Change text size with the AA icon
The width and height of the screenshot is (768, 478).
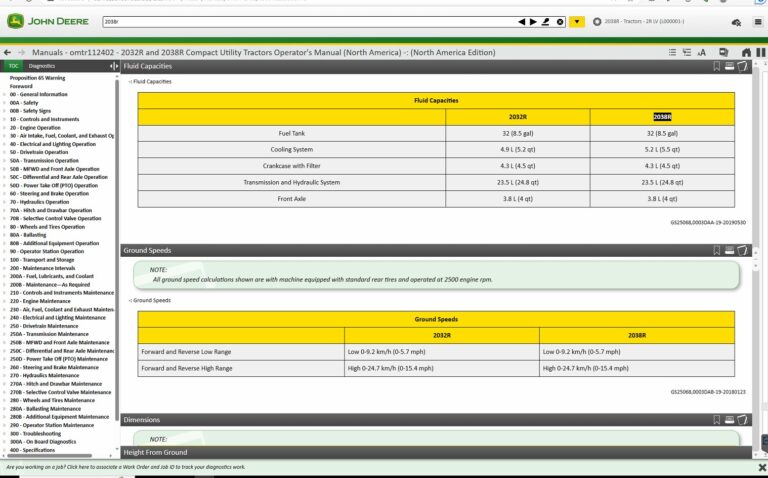tap(701, 52)
